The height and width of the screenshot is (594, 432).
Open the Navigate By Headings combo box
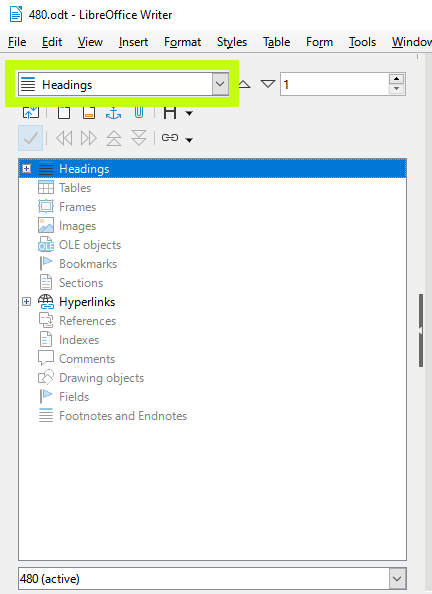point(124,84)
